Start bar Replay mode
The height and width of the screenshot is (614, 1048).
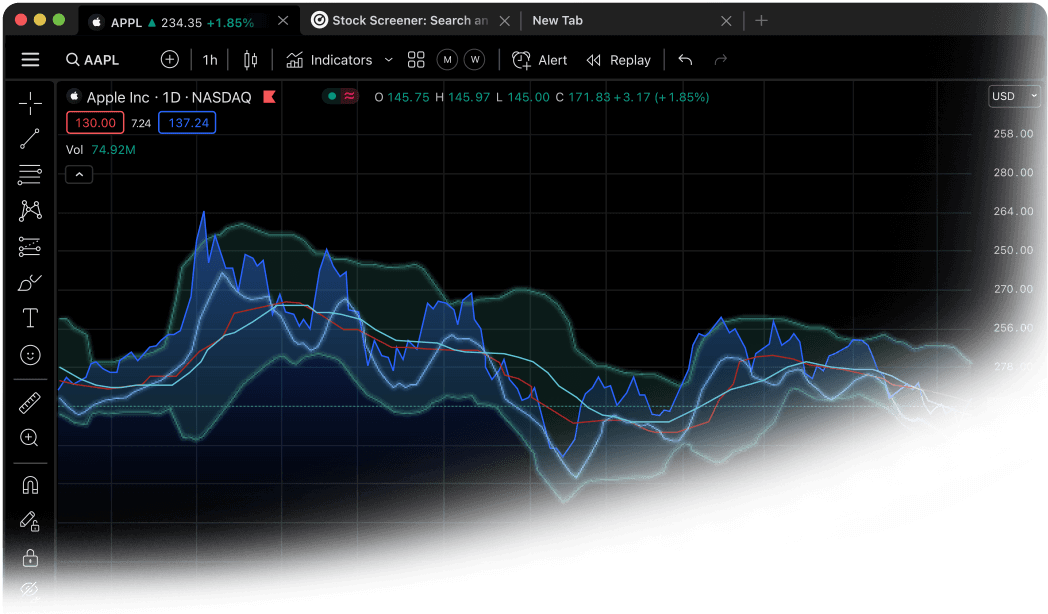point(619,60)
